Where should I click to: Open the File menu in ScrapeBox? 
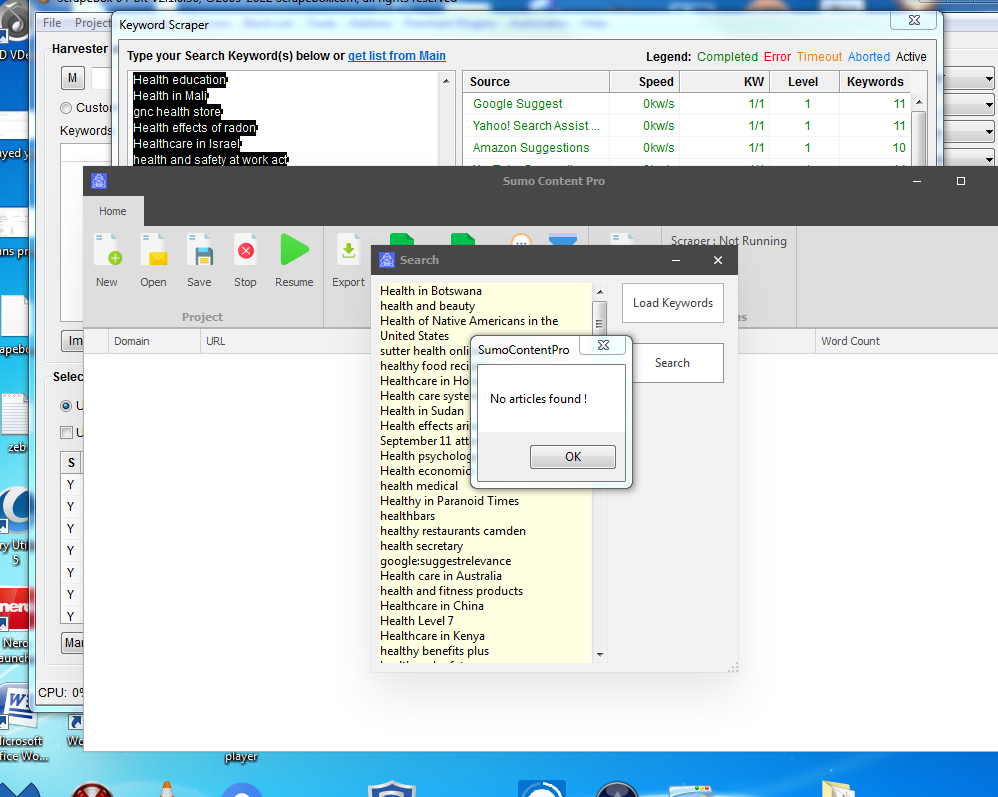tap(52, 23)
